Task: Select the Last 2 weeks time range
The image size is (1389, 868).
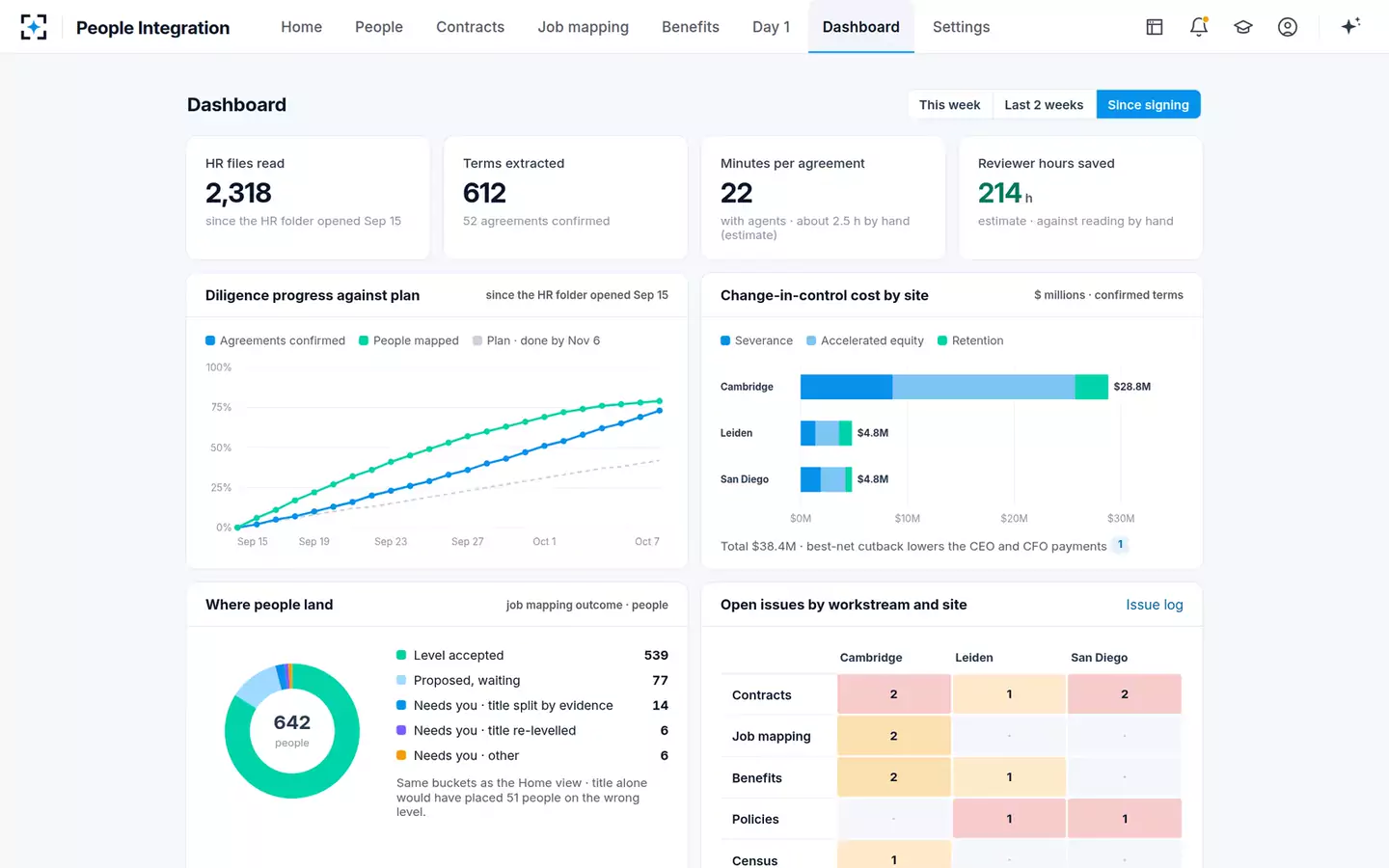Action: pos(1044,104)
